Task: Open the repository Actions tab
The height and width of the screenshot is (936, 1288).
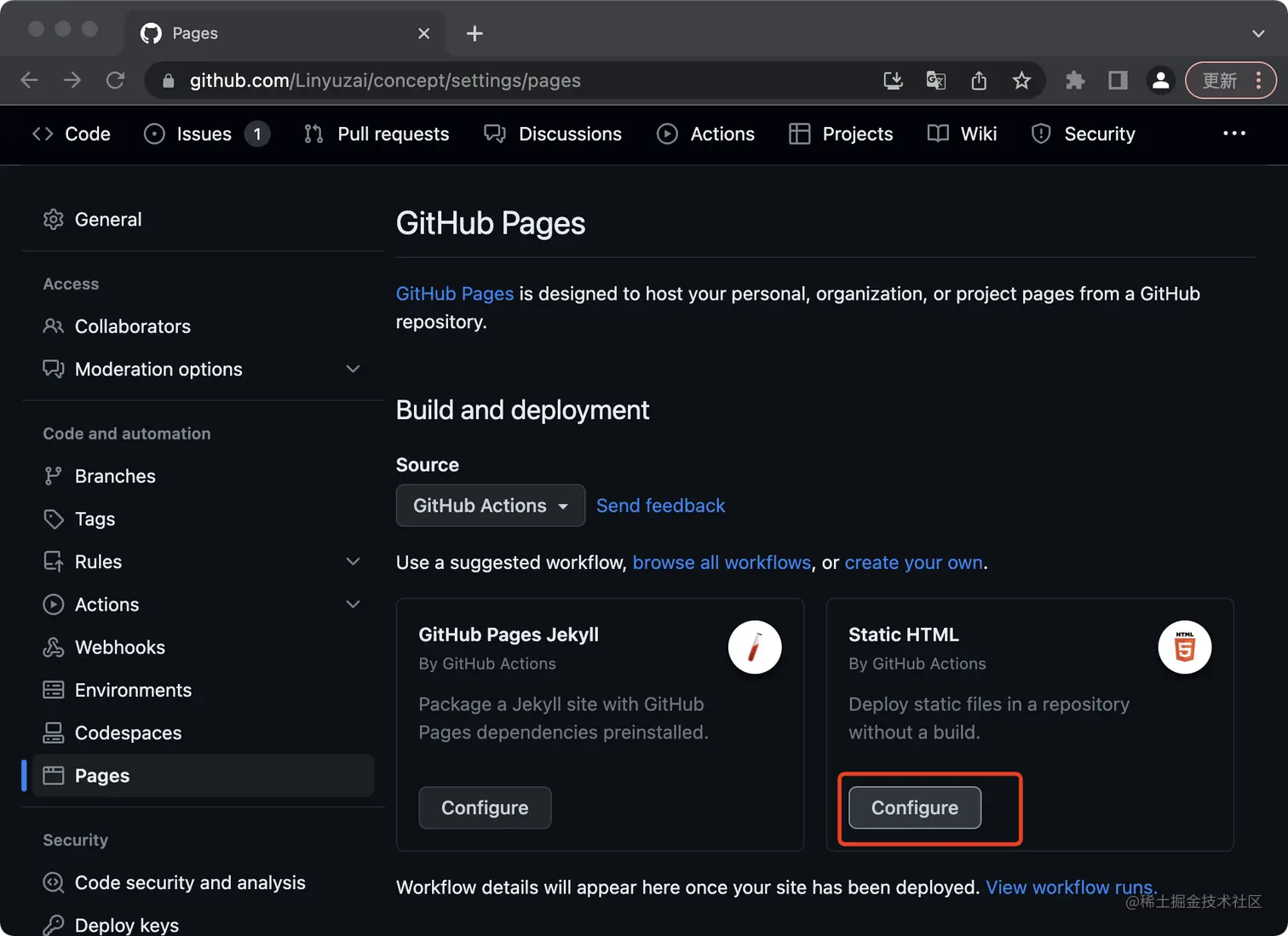Action: [x=705, y=134]
